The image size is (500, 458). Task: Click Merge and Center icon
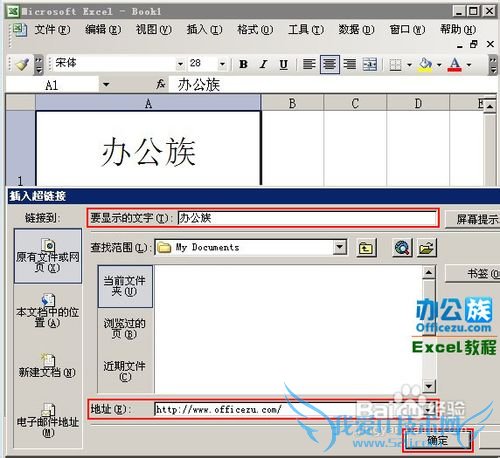coord(370,64)
